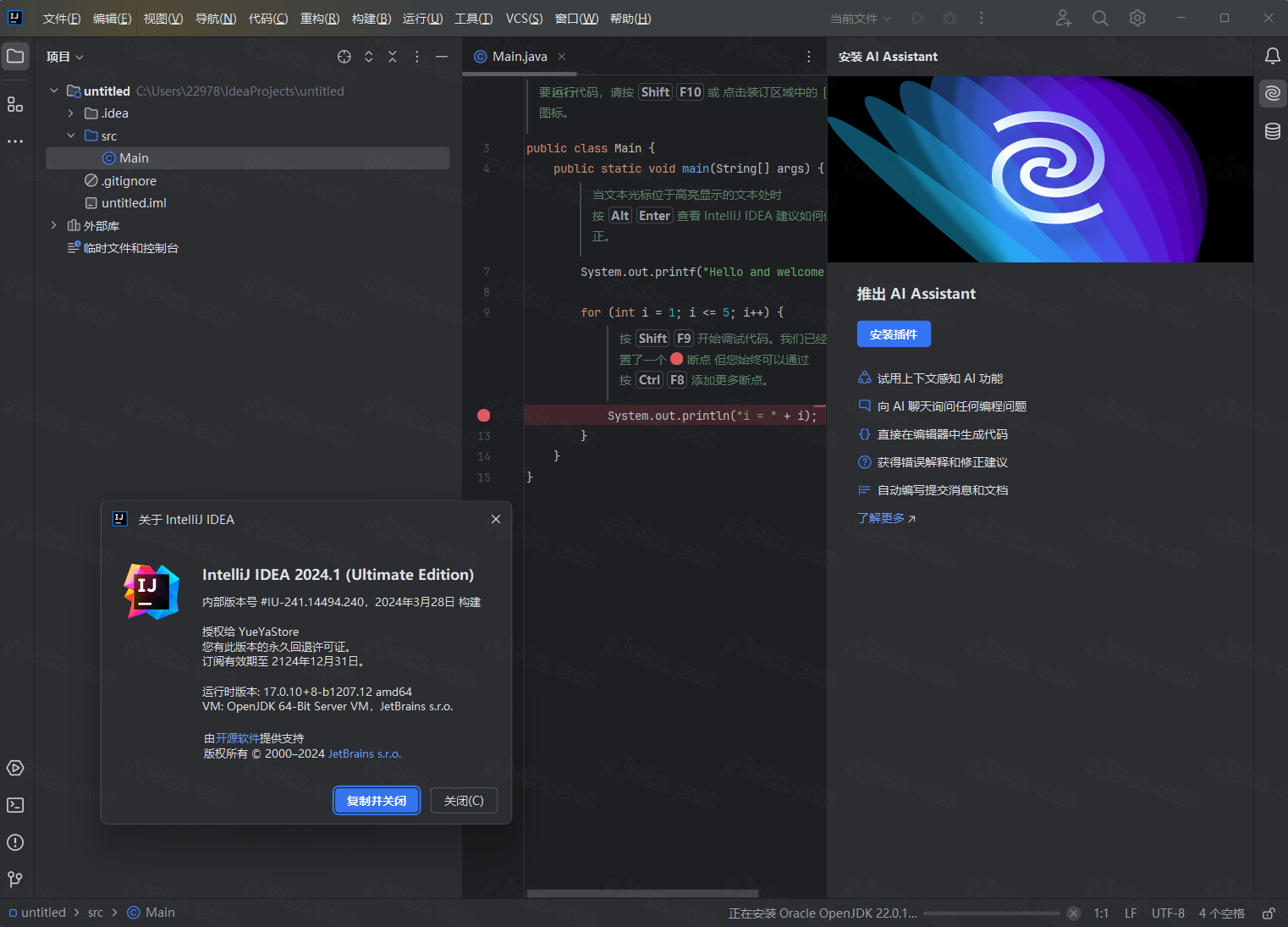
Task: Open the Terminal tool window
Action: pos(14,805)
